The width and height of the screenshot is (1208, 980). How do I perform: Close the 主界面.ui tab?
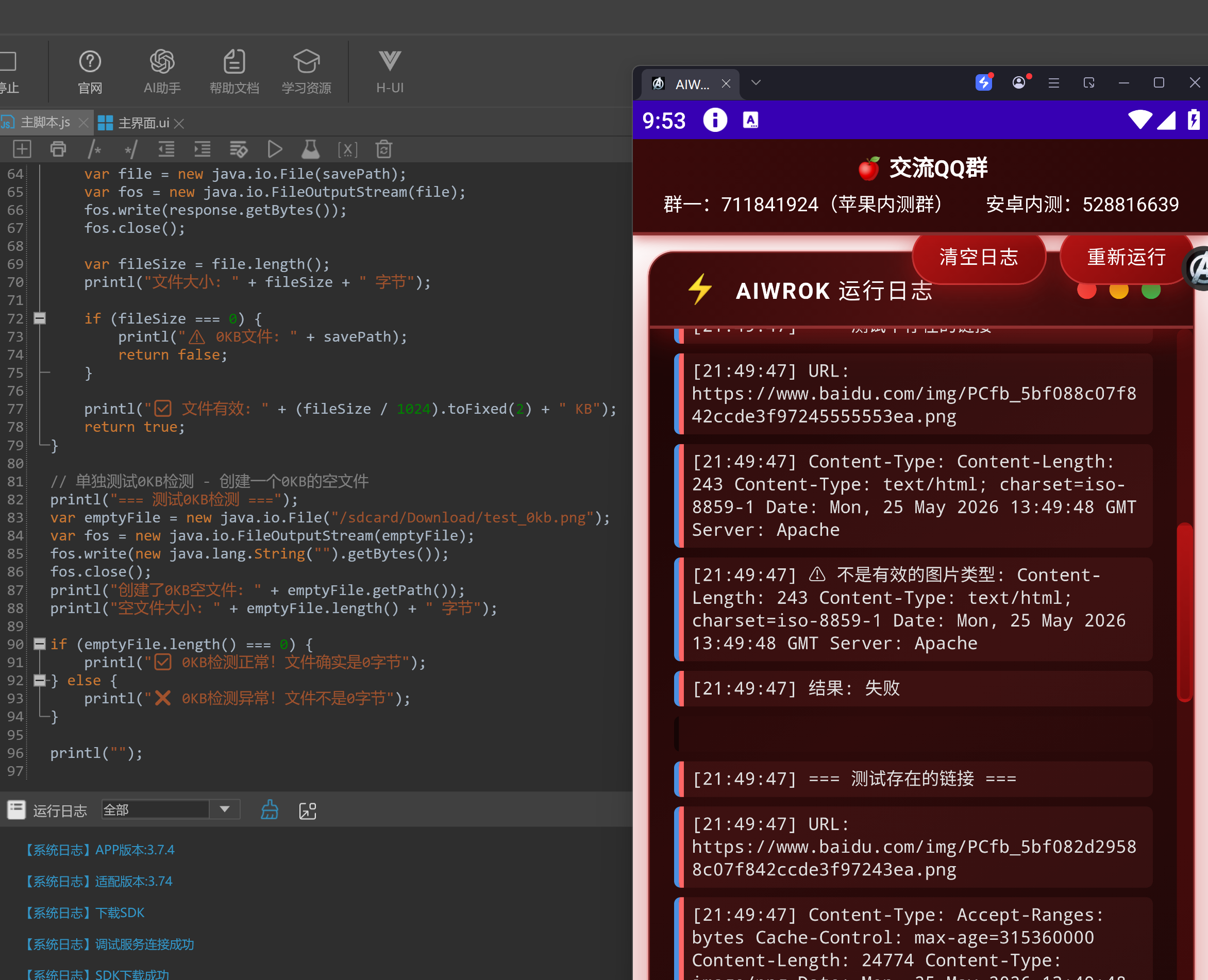[179, 123]
